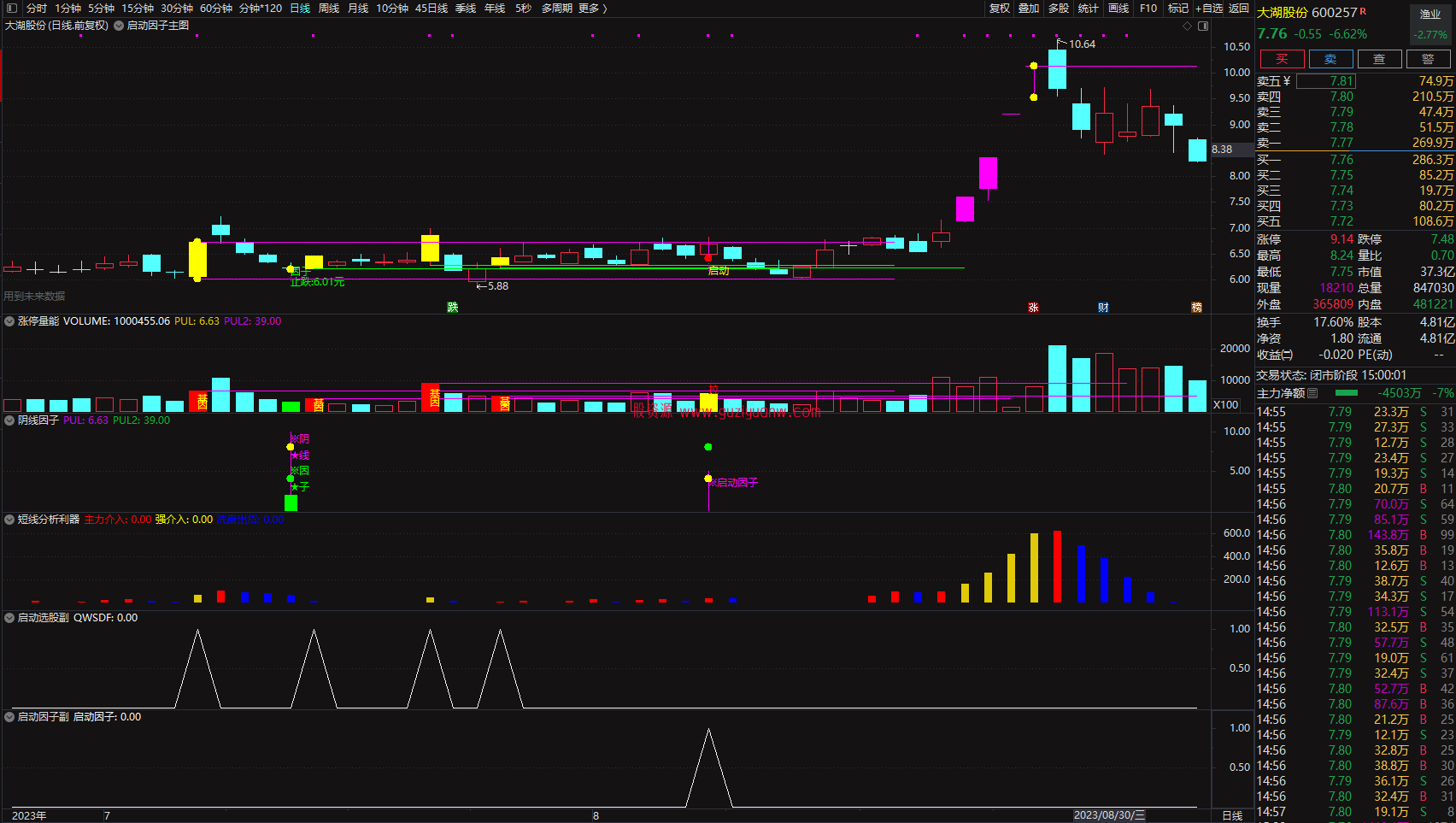
Task: Expand the 更多 period options
Action: point(592,8)
